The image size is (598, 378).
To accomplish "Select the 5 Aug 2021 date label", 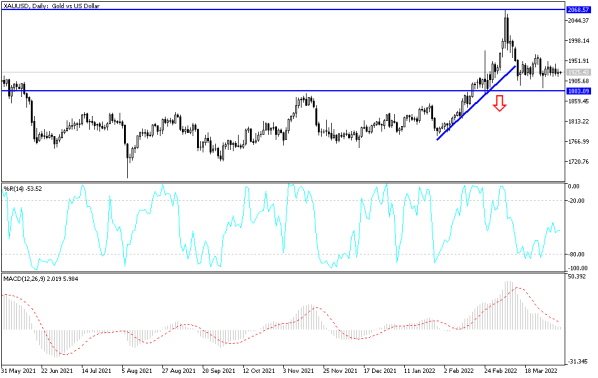I will pyautogui.click(x=137, y=370).
